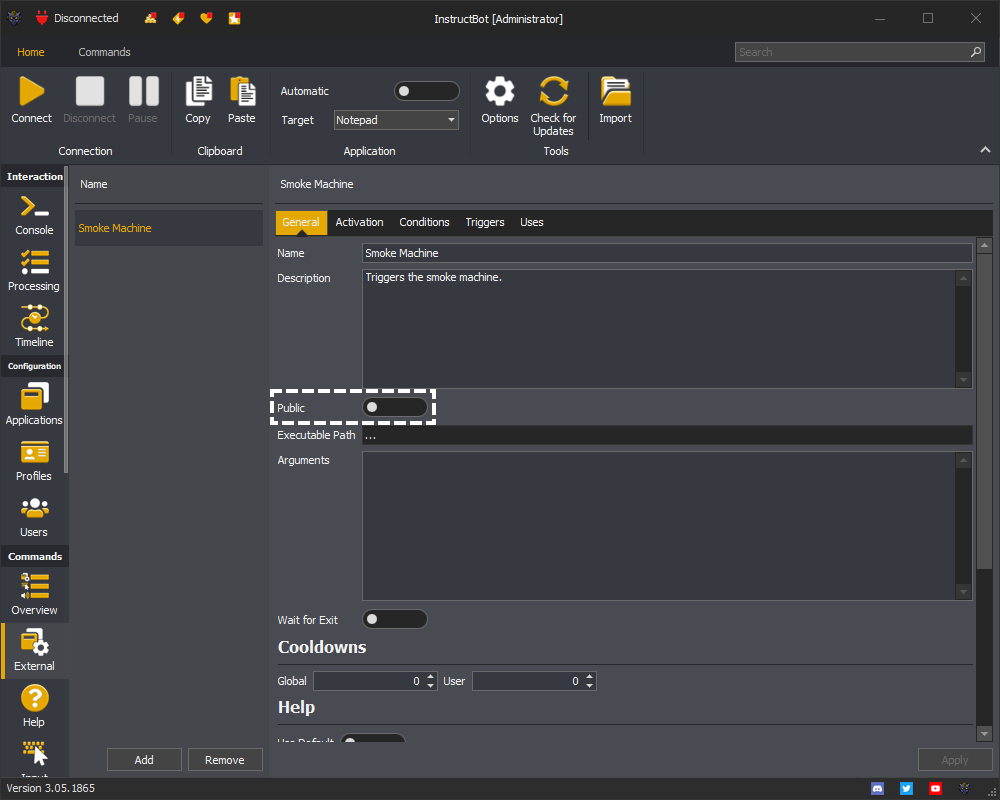
Task: Toggle the Public switch
Action: (x=395, y=407)
